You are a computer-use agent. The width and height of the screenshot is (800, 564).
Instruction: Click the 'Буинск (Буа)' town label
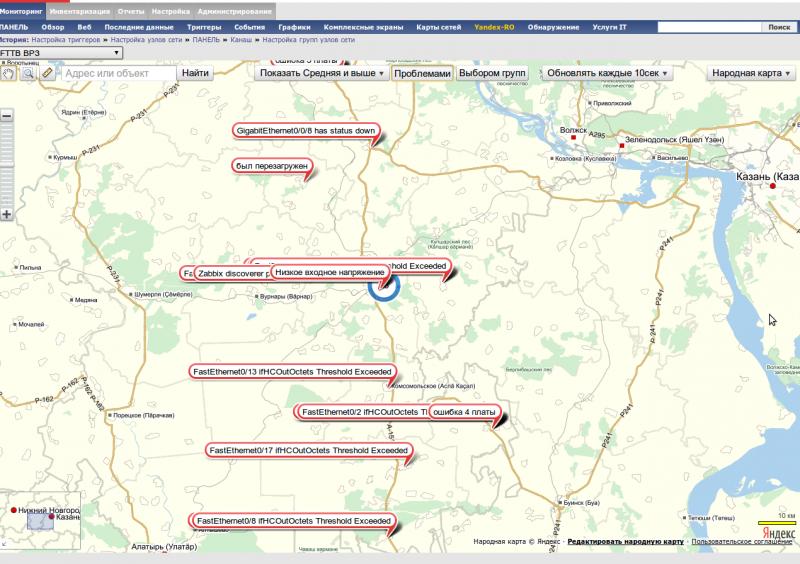582,503
